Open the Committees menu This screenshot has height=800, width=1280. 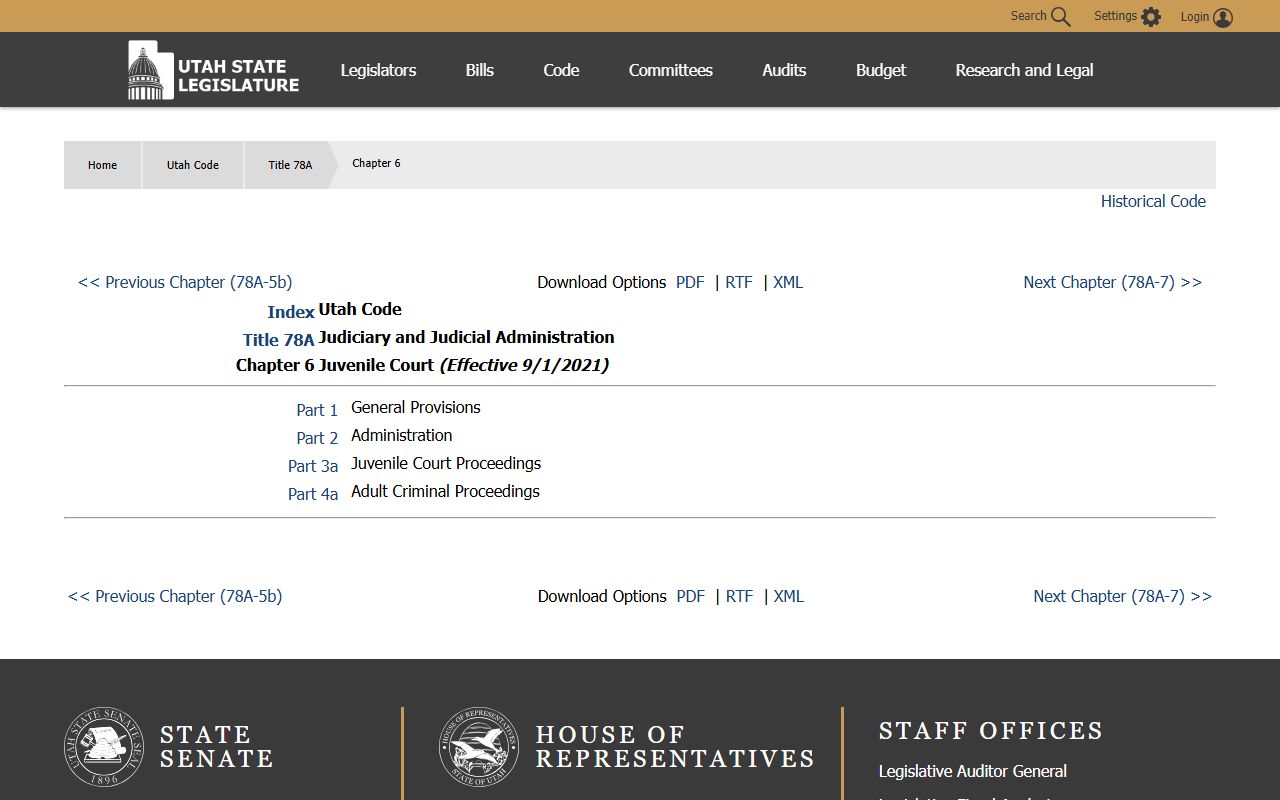coord(670,70)
